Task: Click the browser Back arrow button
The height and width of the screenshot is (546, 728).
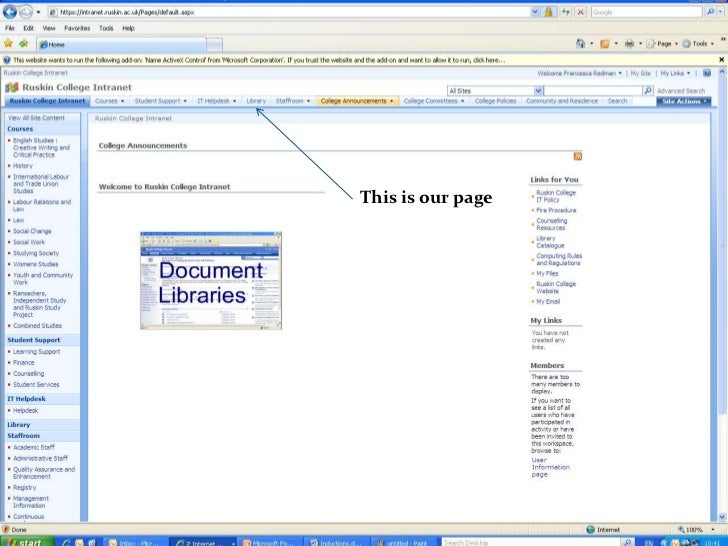Action: click(x=10, y=12)
